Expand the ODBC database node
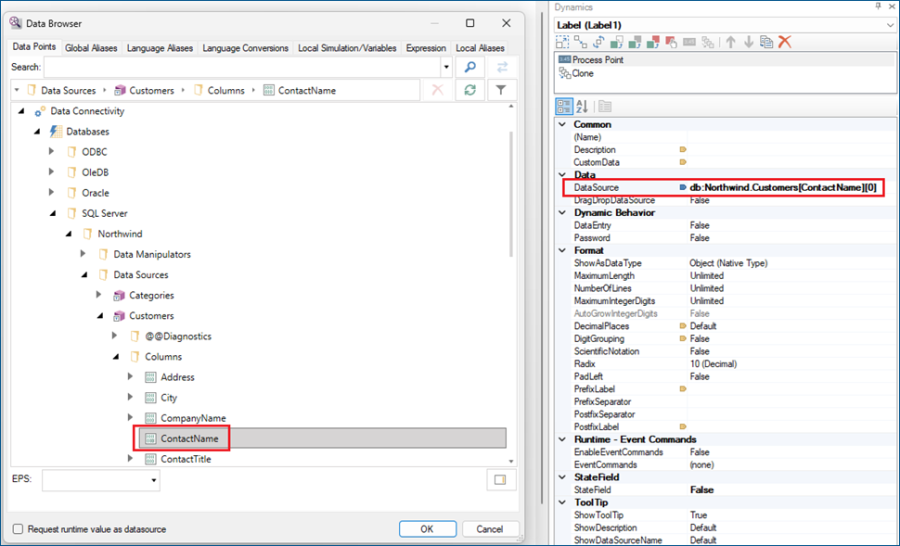The width and height of the screenshot is (900, 546). coord(53,152)
